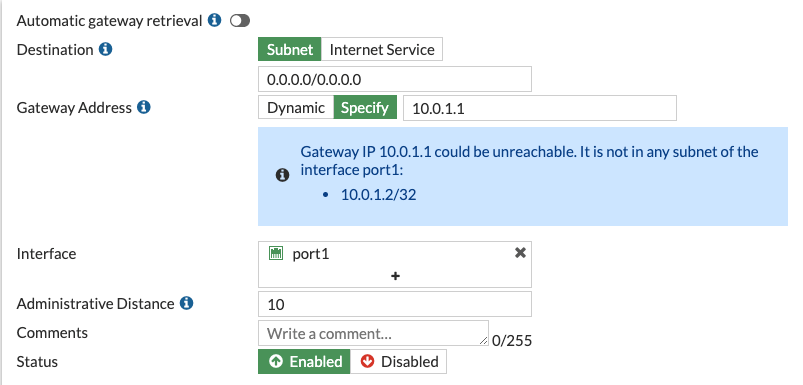This screenshot has height=385, width=803.
Task: Choose Dynamic gateway address option
Action: point(295,108)
